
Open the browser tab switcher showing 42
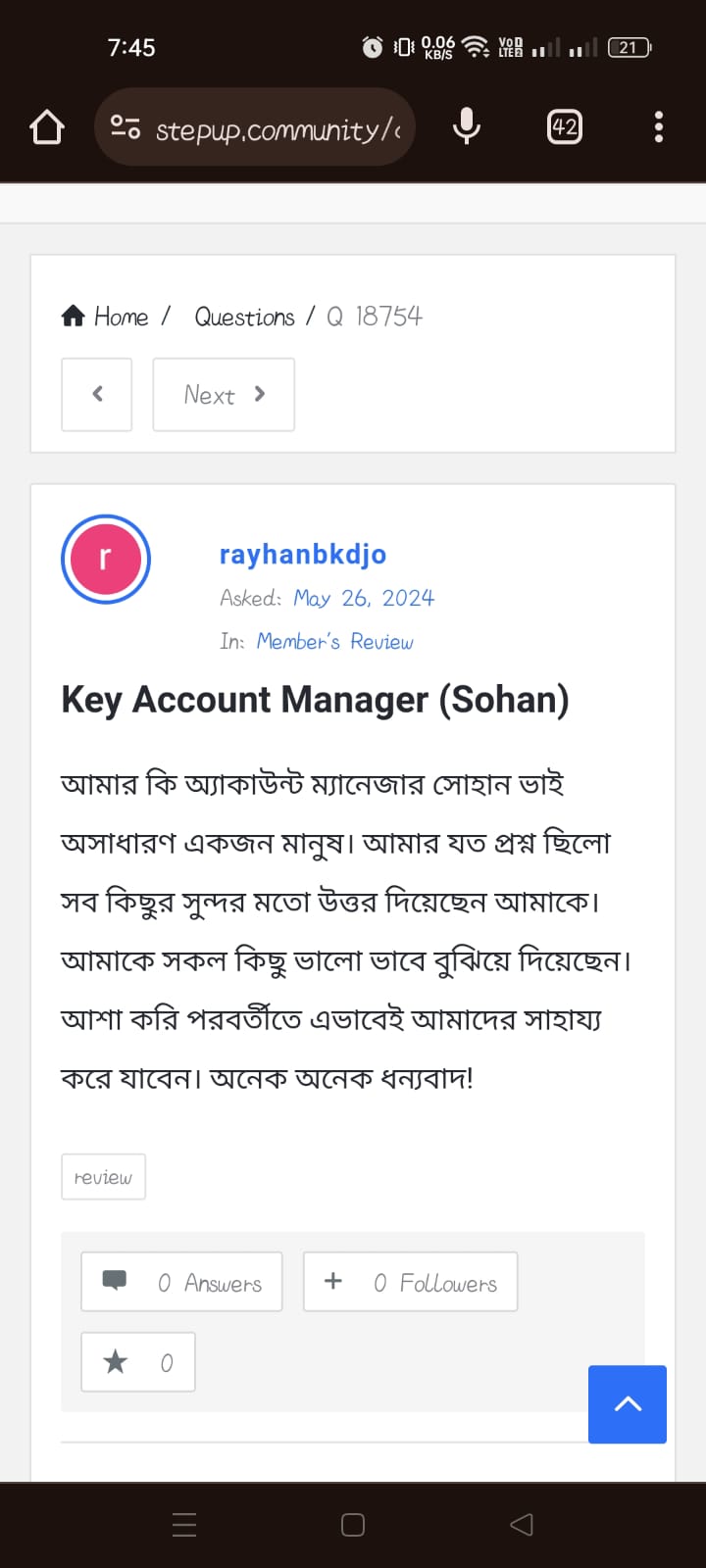[564, 127]
